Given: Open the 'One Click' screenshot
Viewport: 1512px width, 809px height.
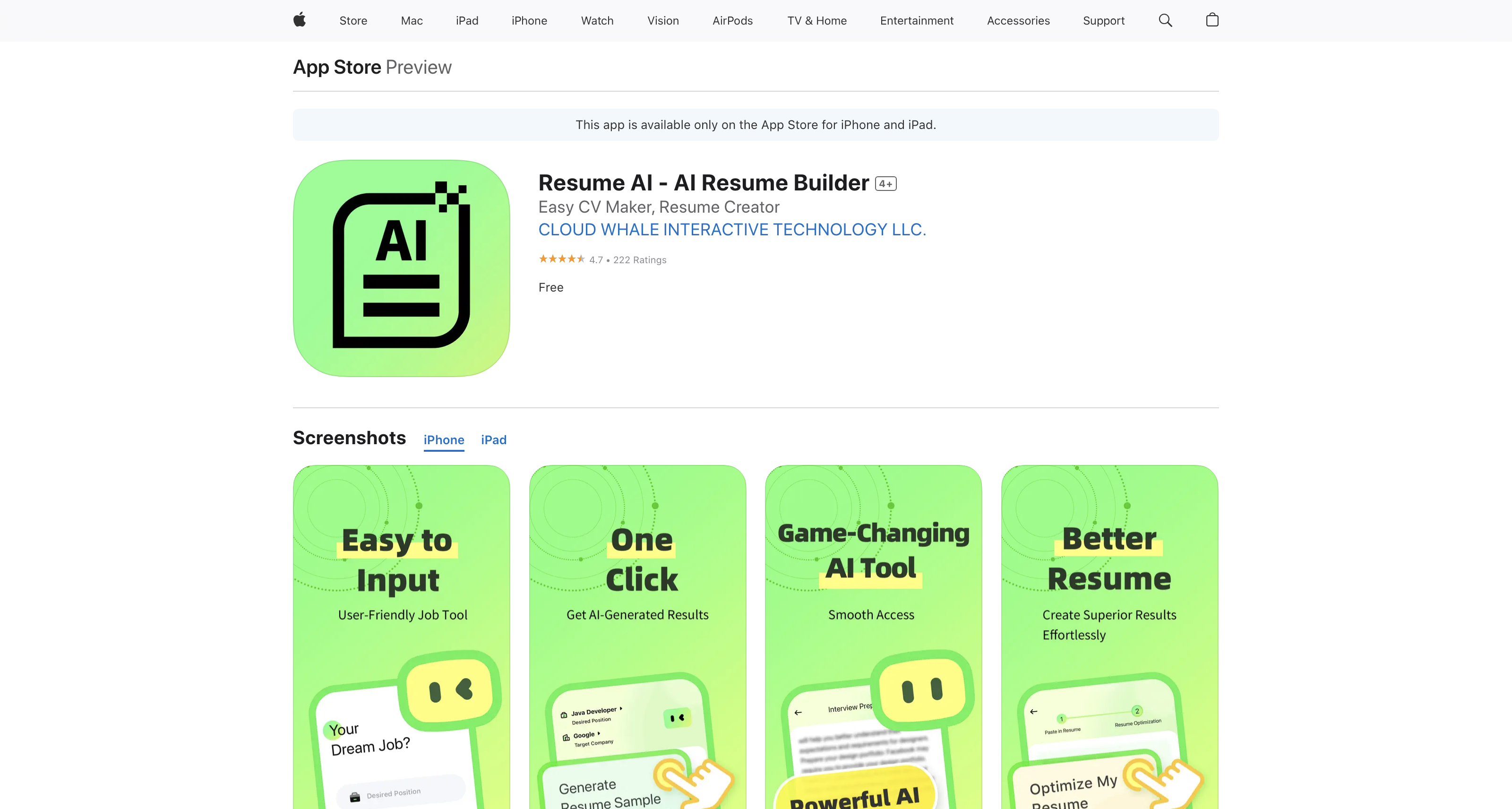Looking at the screenshot, I should pos(637,637).
